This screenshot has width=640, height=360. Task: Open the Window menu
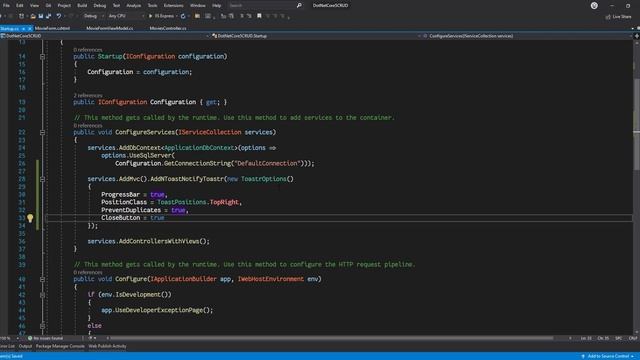(x=198, y=6)
